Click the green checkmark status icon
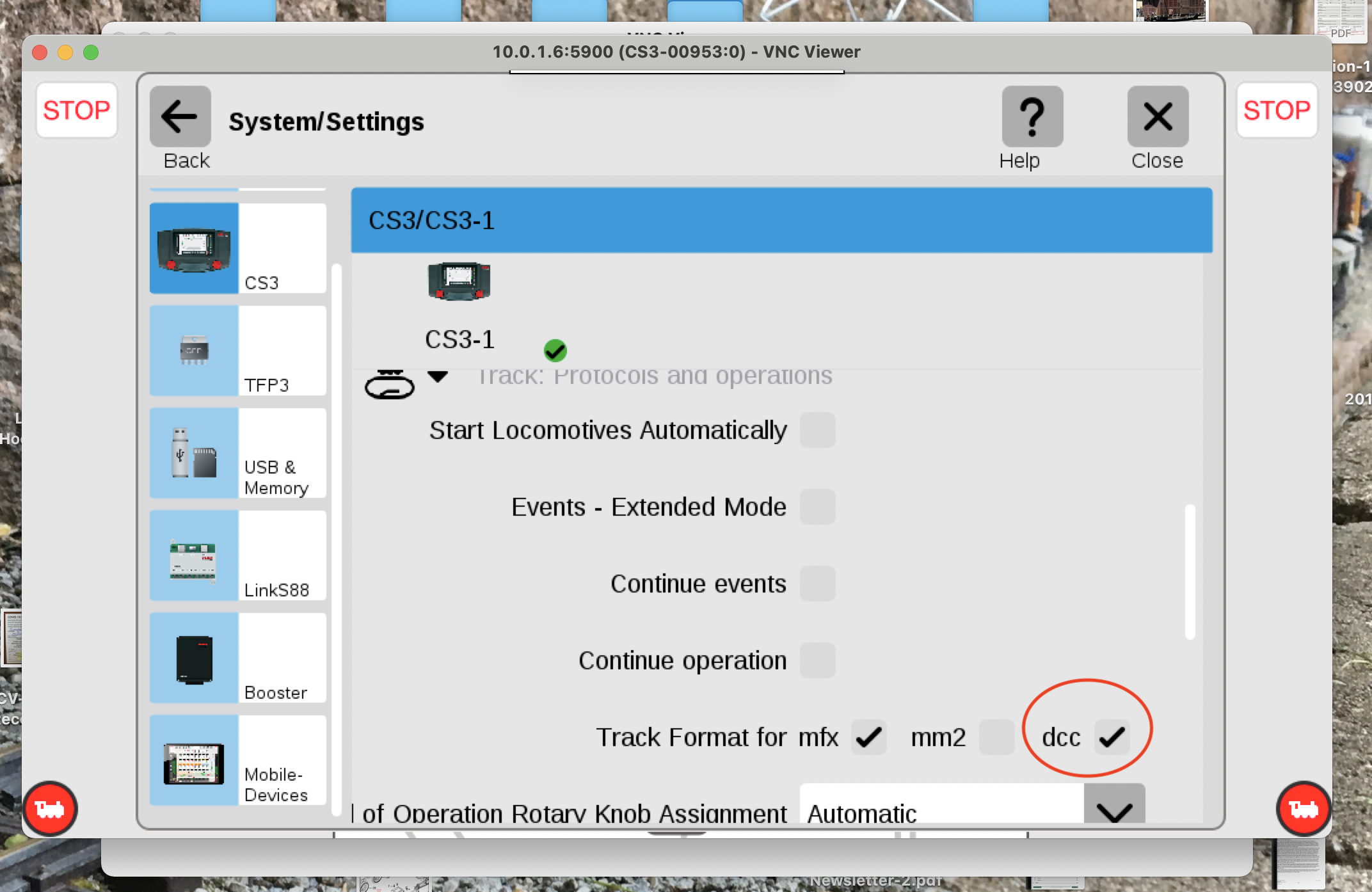Screen dimensions: 1372x892 [555, 351]
